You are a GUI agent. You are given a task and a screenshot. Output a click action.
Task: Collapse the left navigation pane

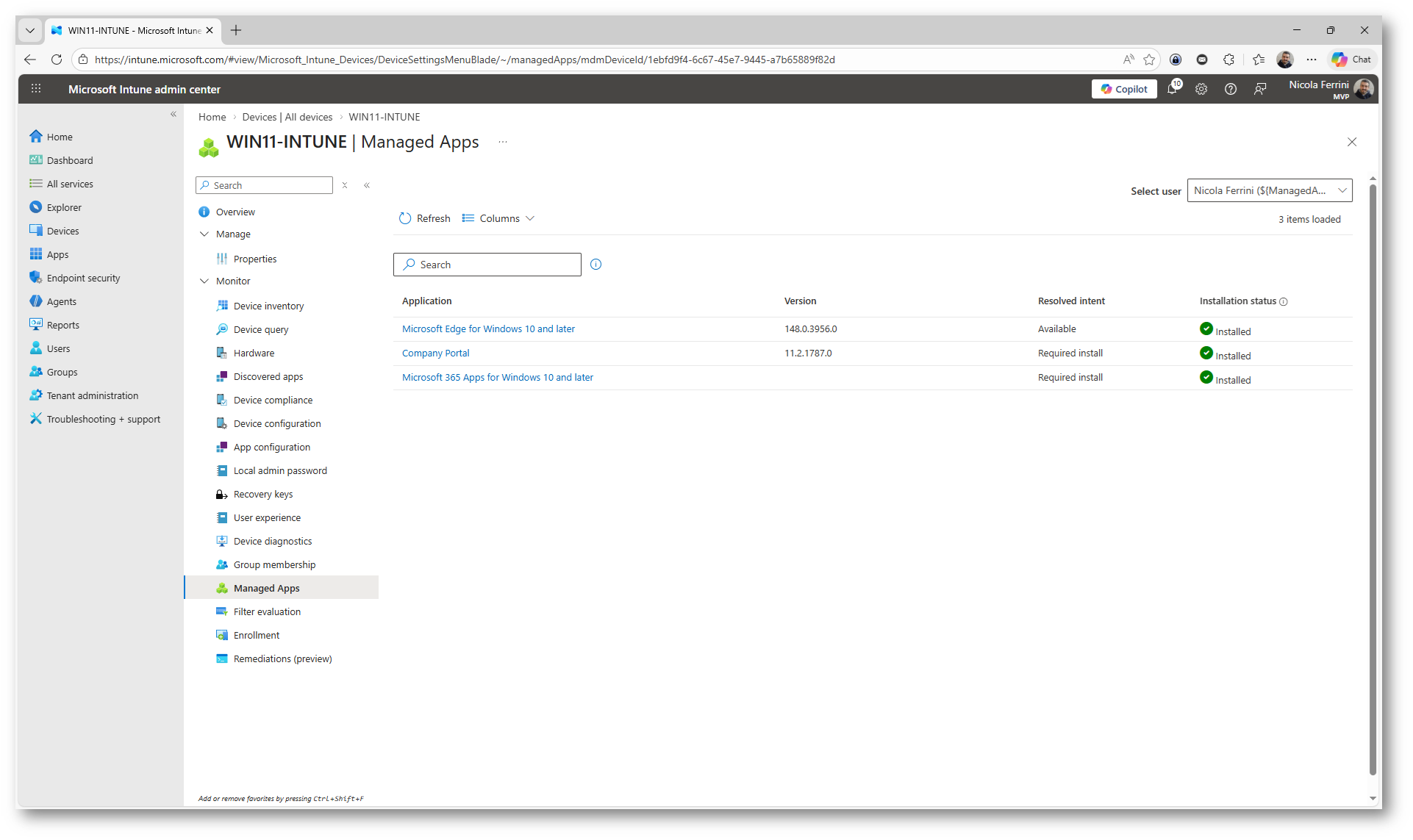pyautogui.click(x=174, y=114)
